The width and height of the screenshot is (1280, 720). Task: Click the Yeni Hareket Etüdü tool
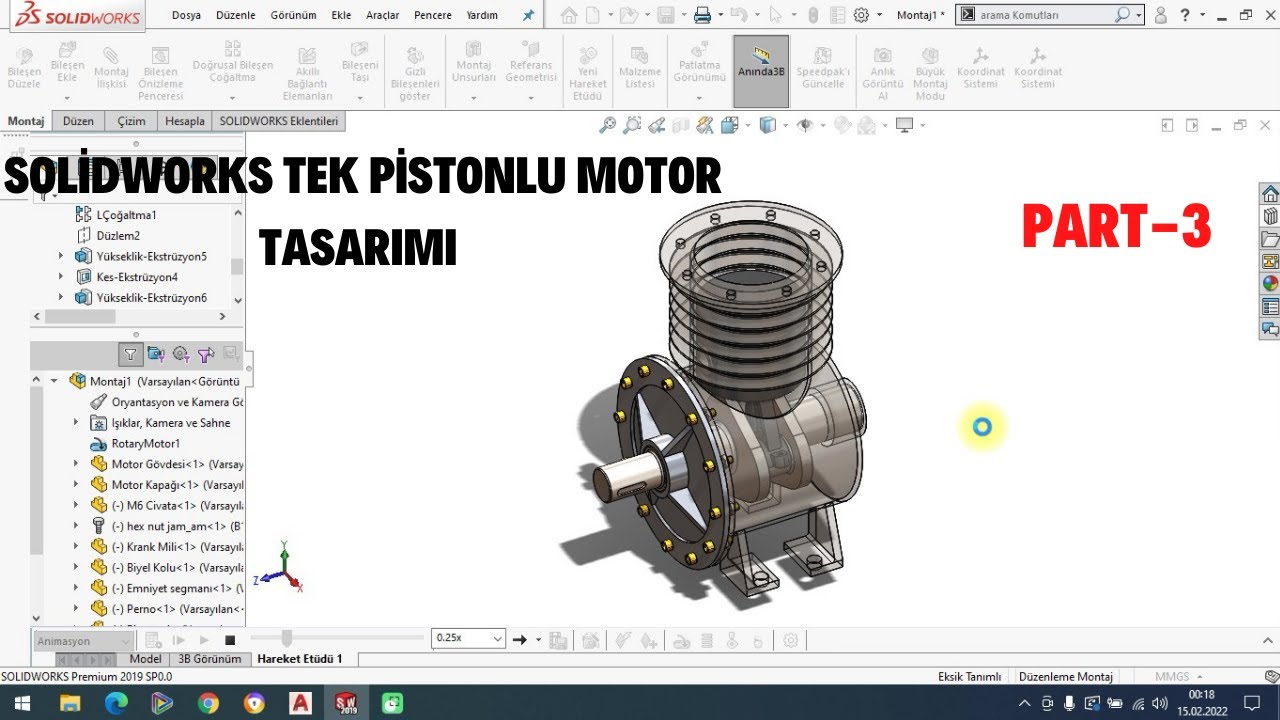(x=588, y=73)
